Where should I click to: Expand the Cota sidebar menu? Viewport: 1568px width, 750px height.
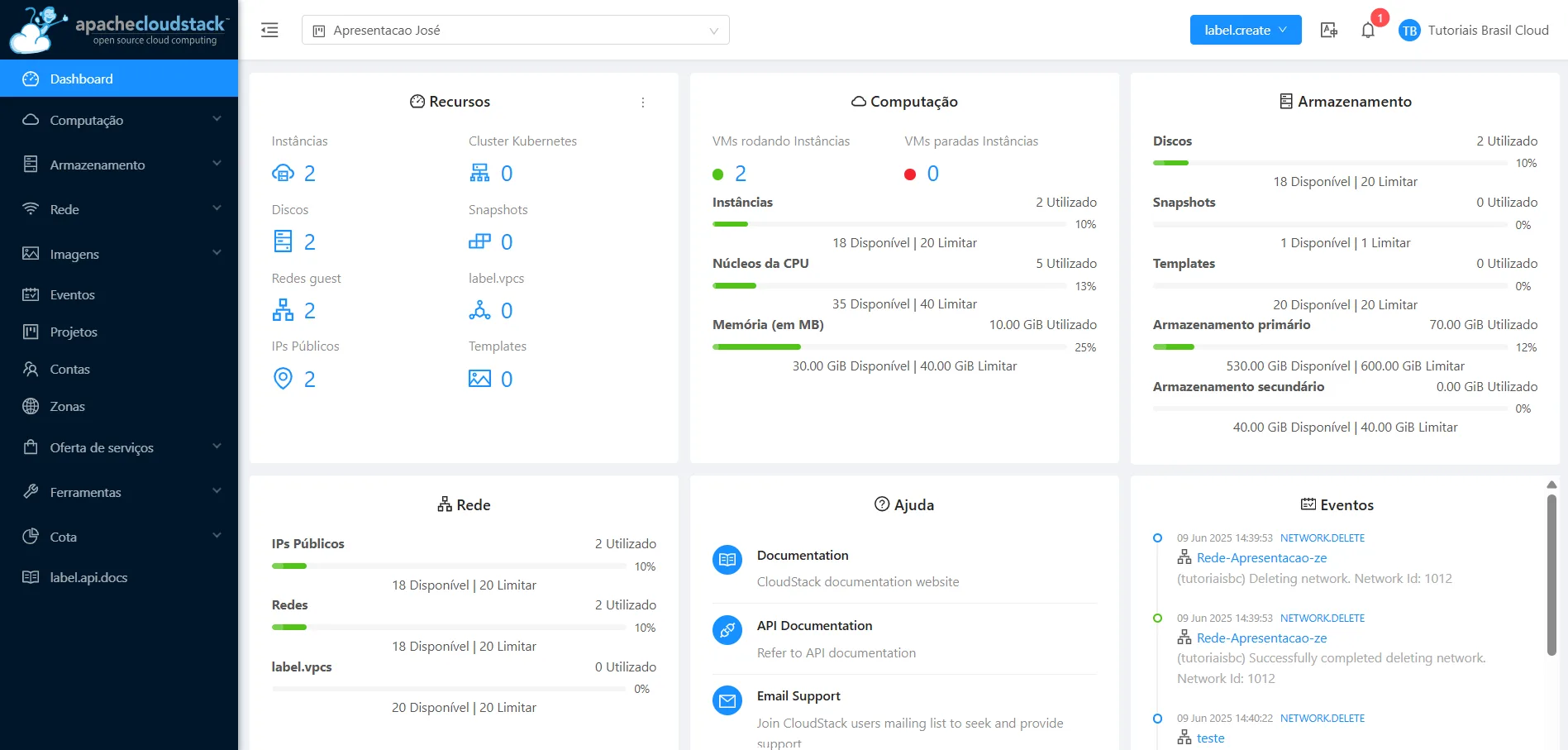[119, 537]
